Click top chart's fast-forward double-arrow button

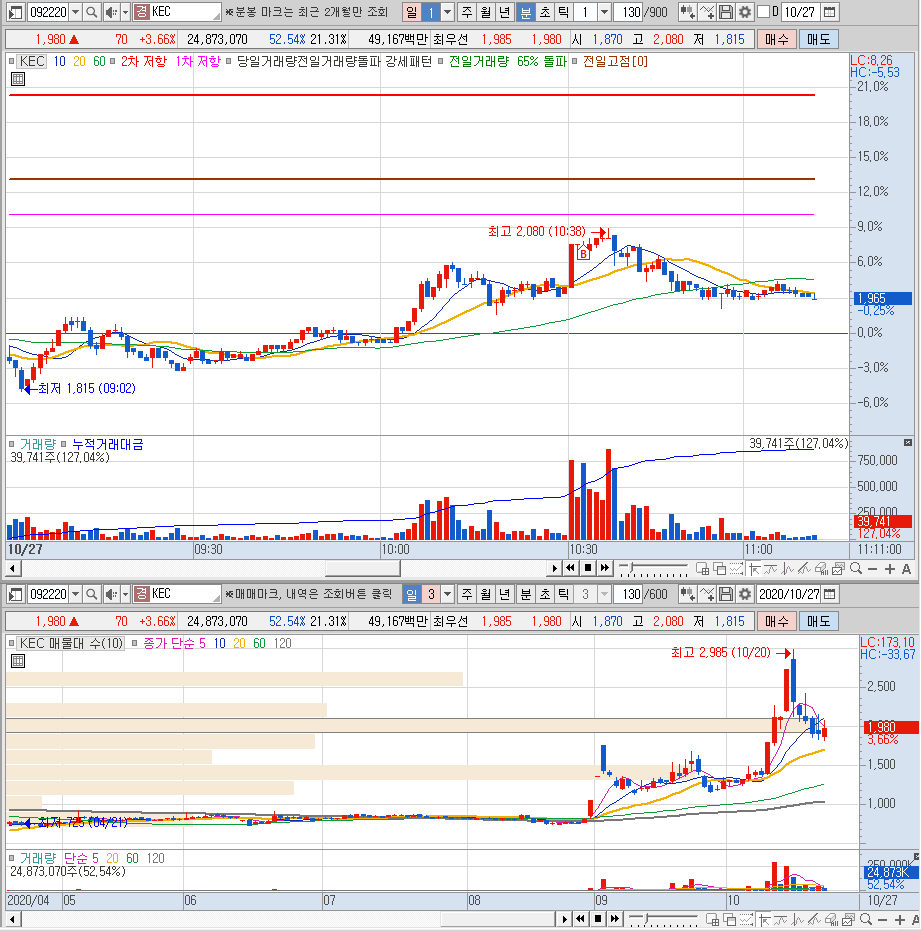[x=604, y=568]
